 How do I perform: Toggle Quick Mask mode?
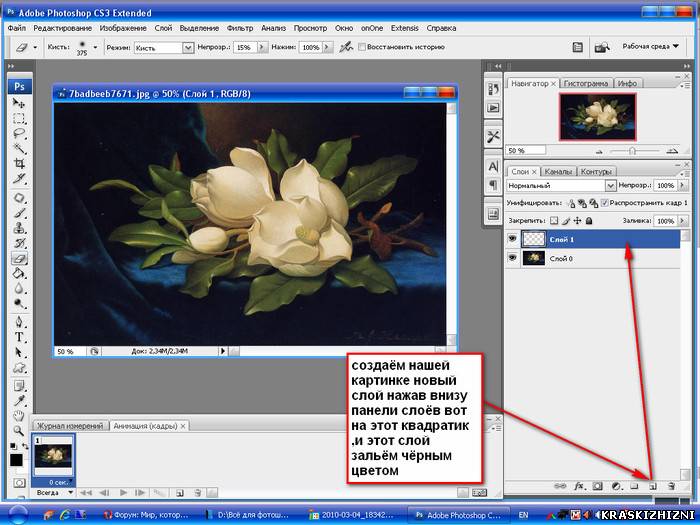coord(19,483)
